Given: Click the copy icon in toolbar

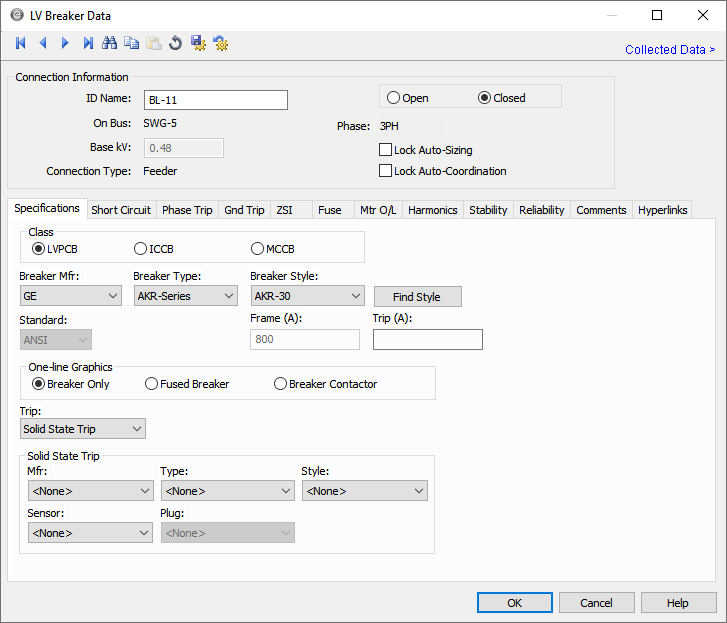Looking at the screenshot, I should tap(132, 43).
